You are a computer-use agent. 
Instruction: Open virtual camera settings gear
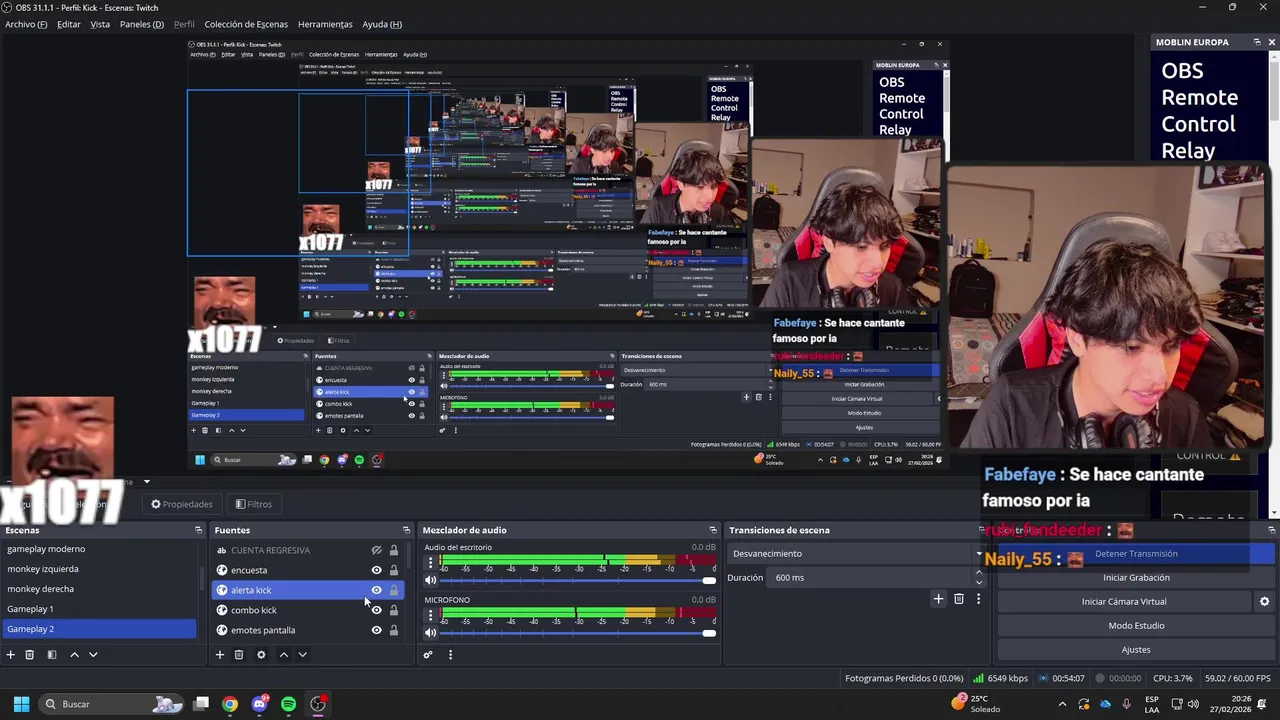coord(1264,602)
